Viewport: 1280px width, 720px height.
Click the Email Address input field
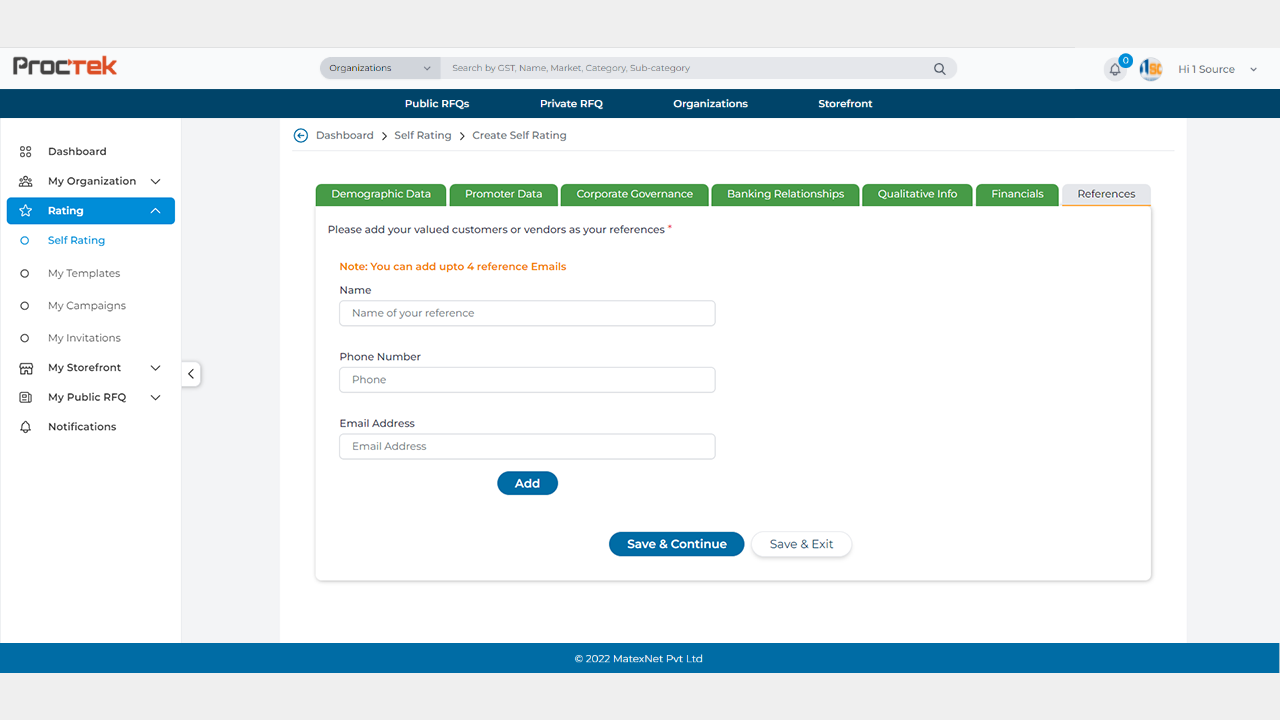pyautogui.click(x=527, y=446)
